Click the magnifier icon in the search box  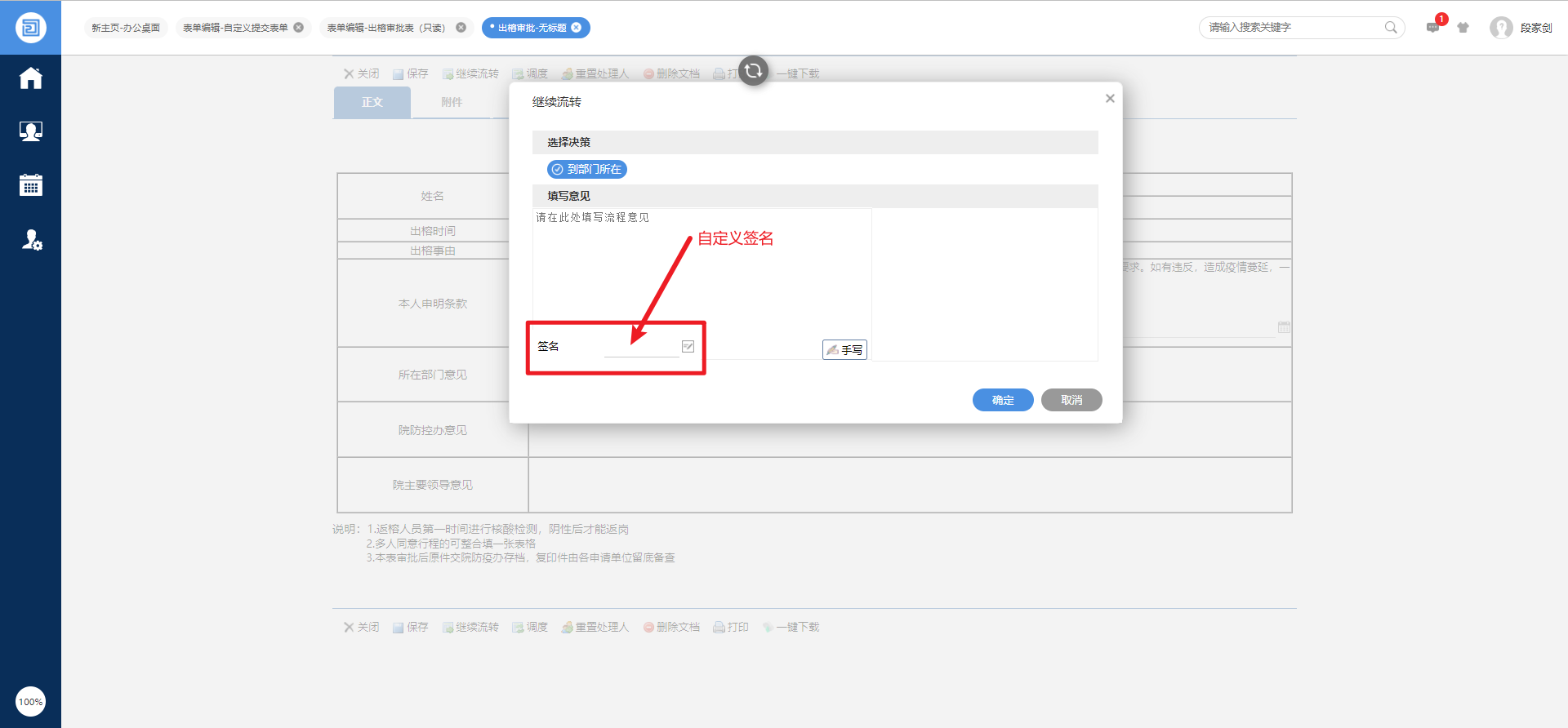[x=1391, y=28]
